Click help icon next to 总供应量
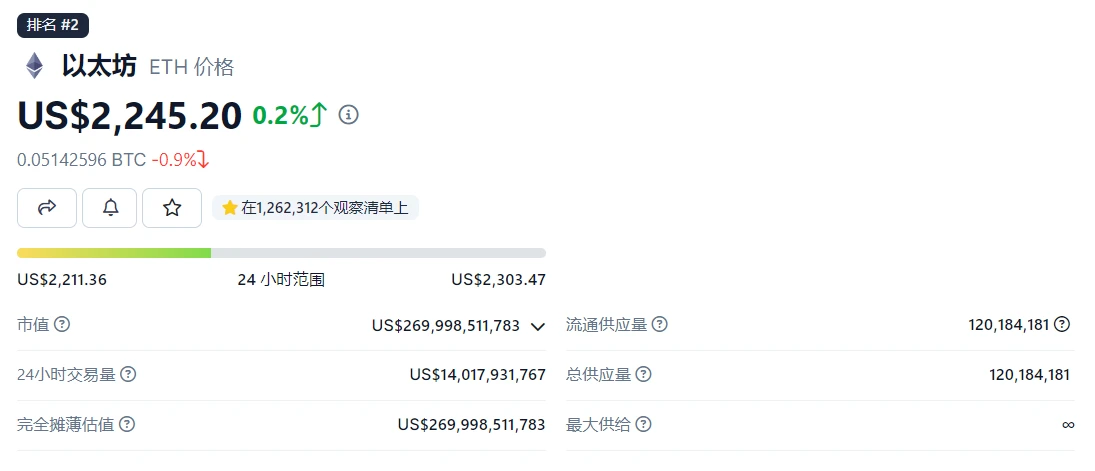This screenshot has width=1095, height=471. [x=643, y=375]
